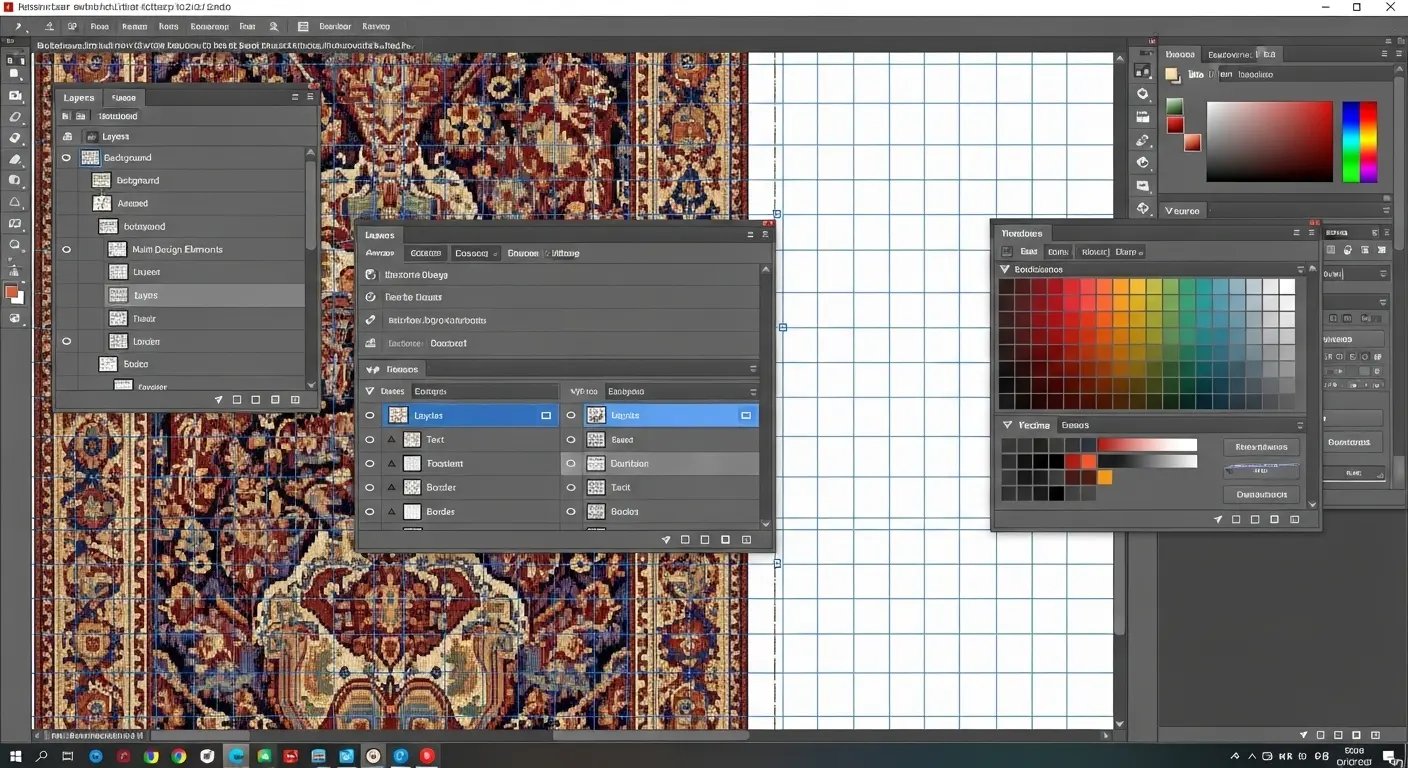This screenshot has height=768, width=1408.
Task: Hide the Main Design Elements layer
Action: (67, 250)
